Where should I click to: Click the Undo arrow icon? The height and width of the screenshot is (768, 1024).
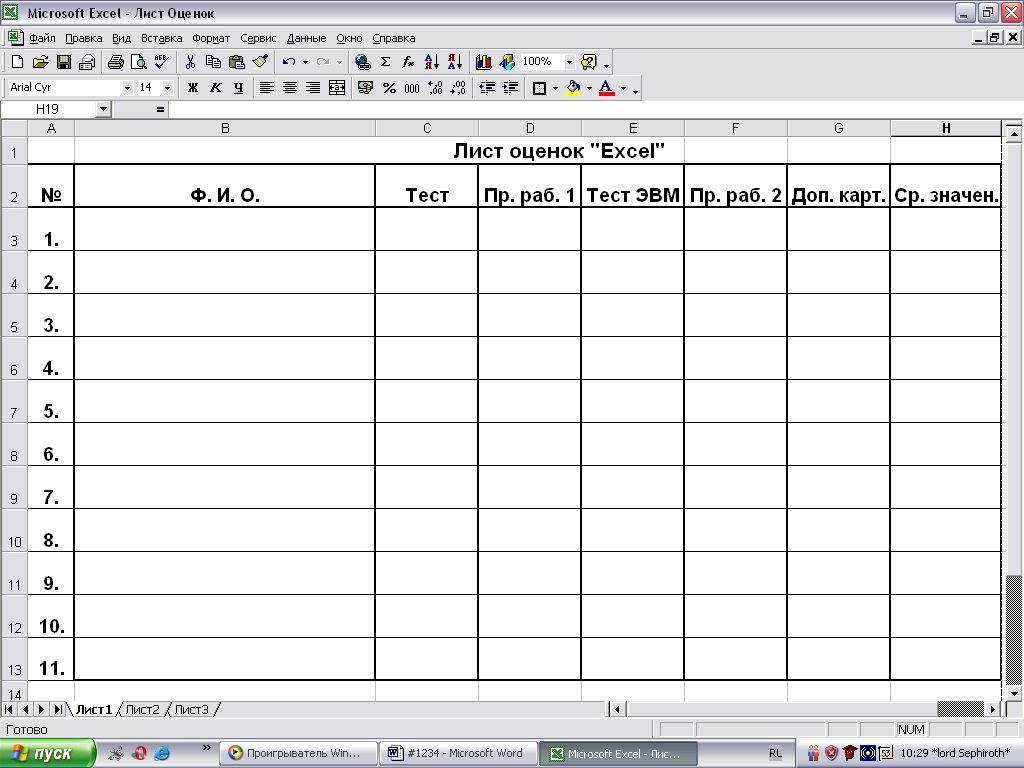tap(289, 62)
